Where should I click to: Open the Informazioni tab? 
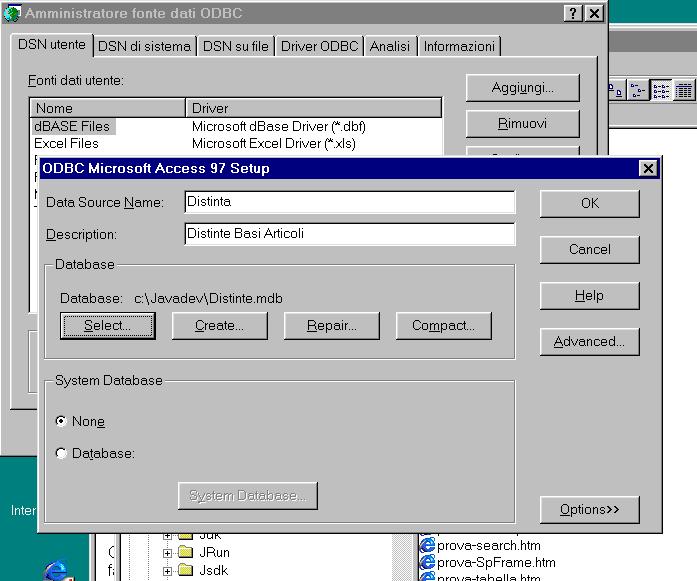[x=459, y=46]
